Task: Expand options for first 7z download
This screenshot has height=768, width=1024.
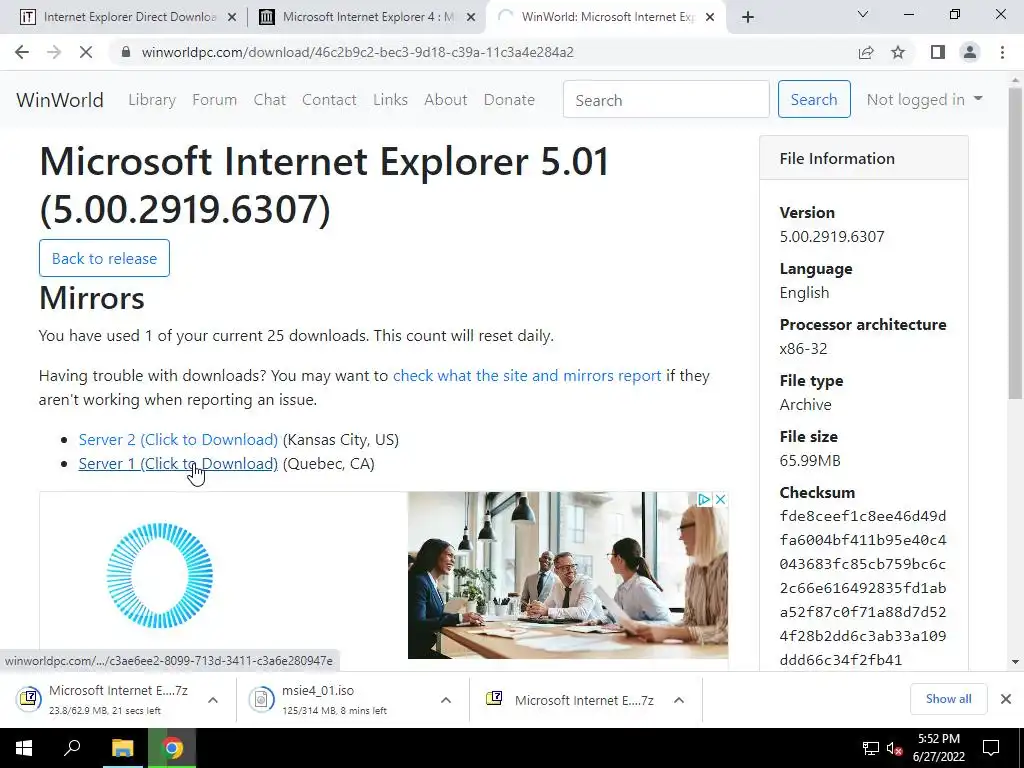Action: click(x=213, y=700)
